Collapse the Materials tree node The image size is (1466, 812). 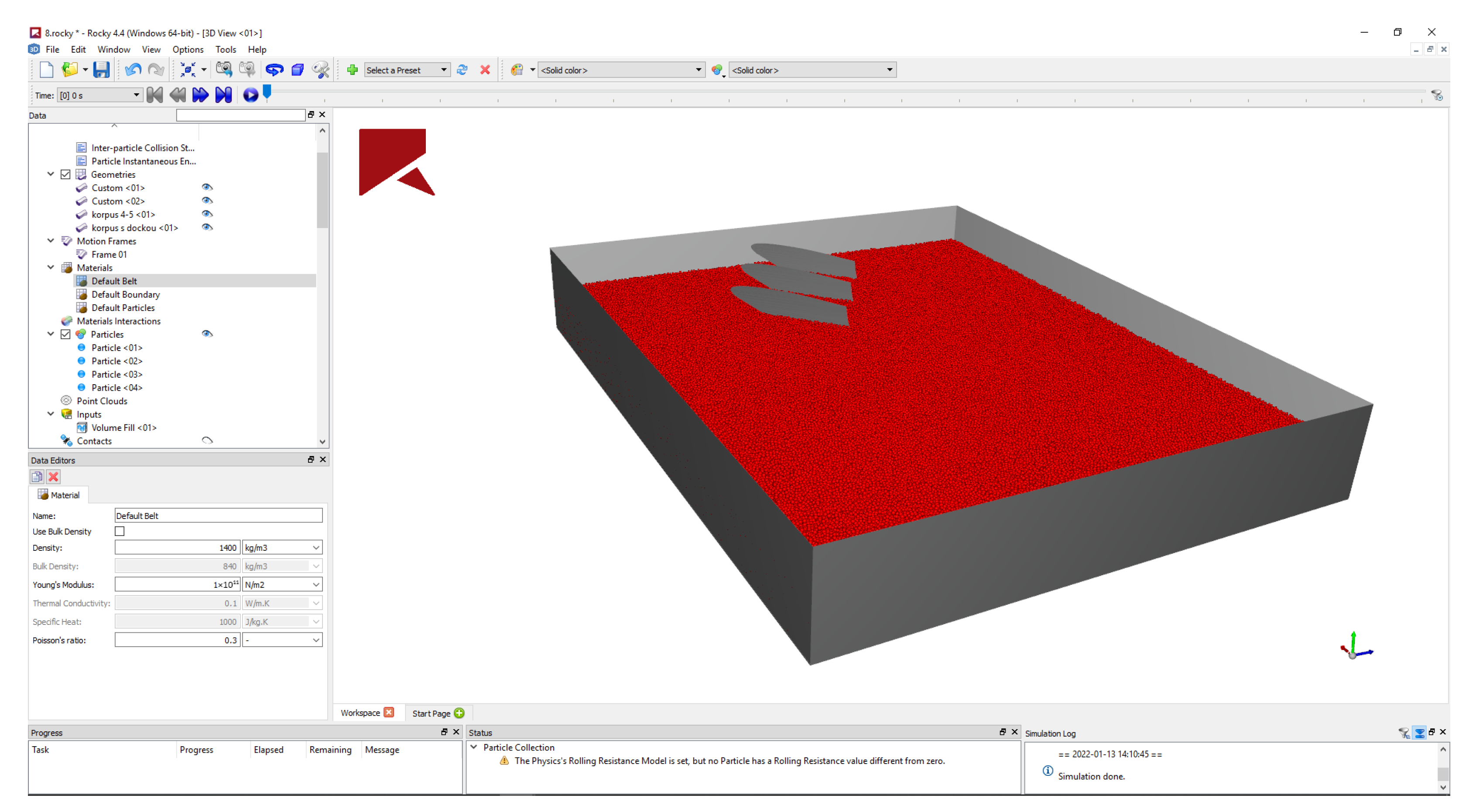pos(51,267)
